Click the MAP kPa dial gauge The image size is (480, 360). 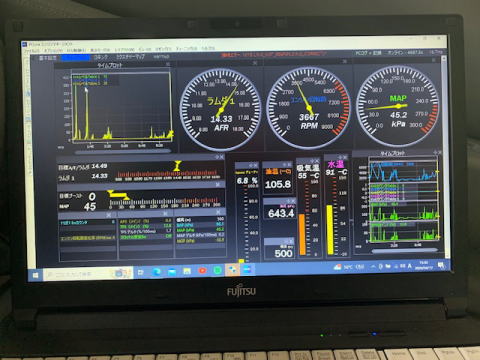coord(397,106)
